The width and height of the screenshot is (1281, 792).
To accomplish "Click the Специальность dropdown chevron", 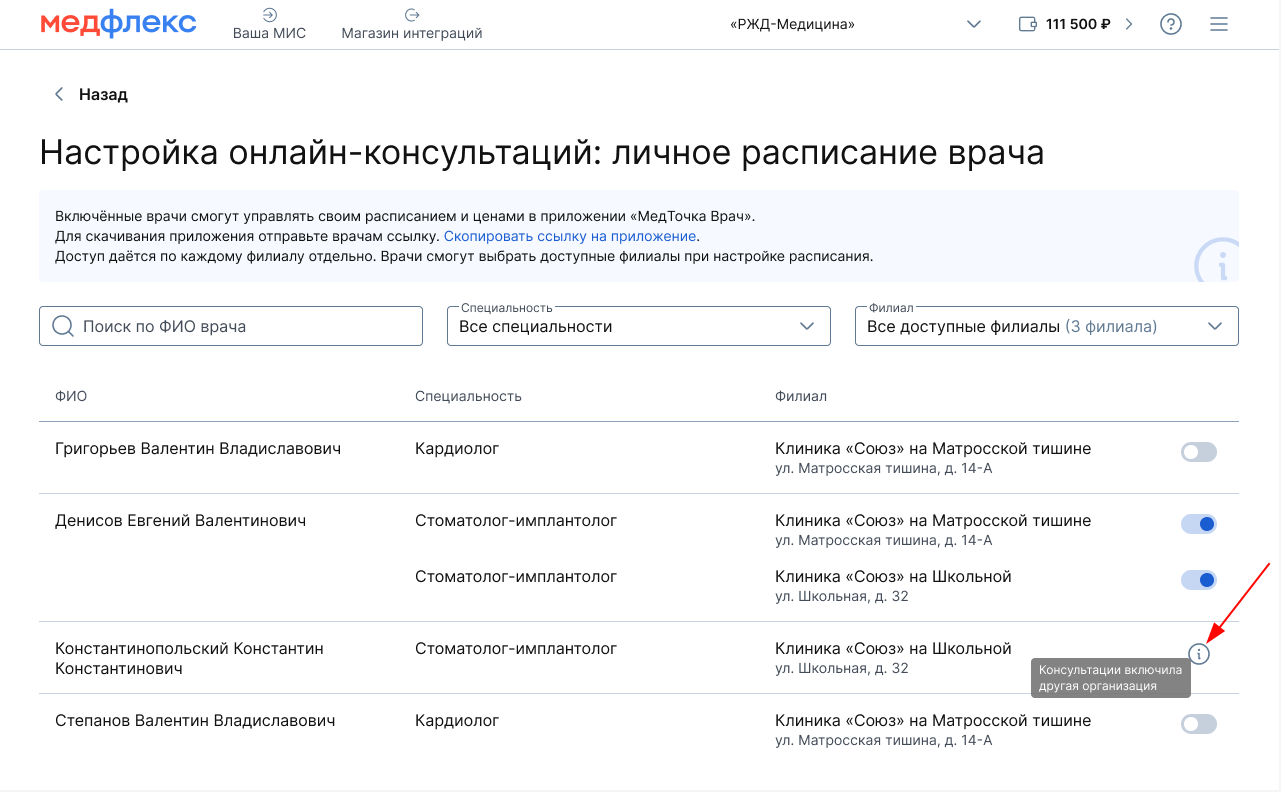I will pos(808,326).
